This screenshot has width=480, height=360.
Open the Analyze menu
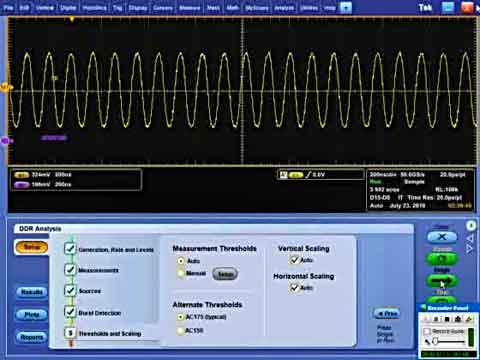(284, 7)
